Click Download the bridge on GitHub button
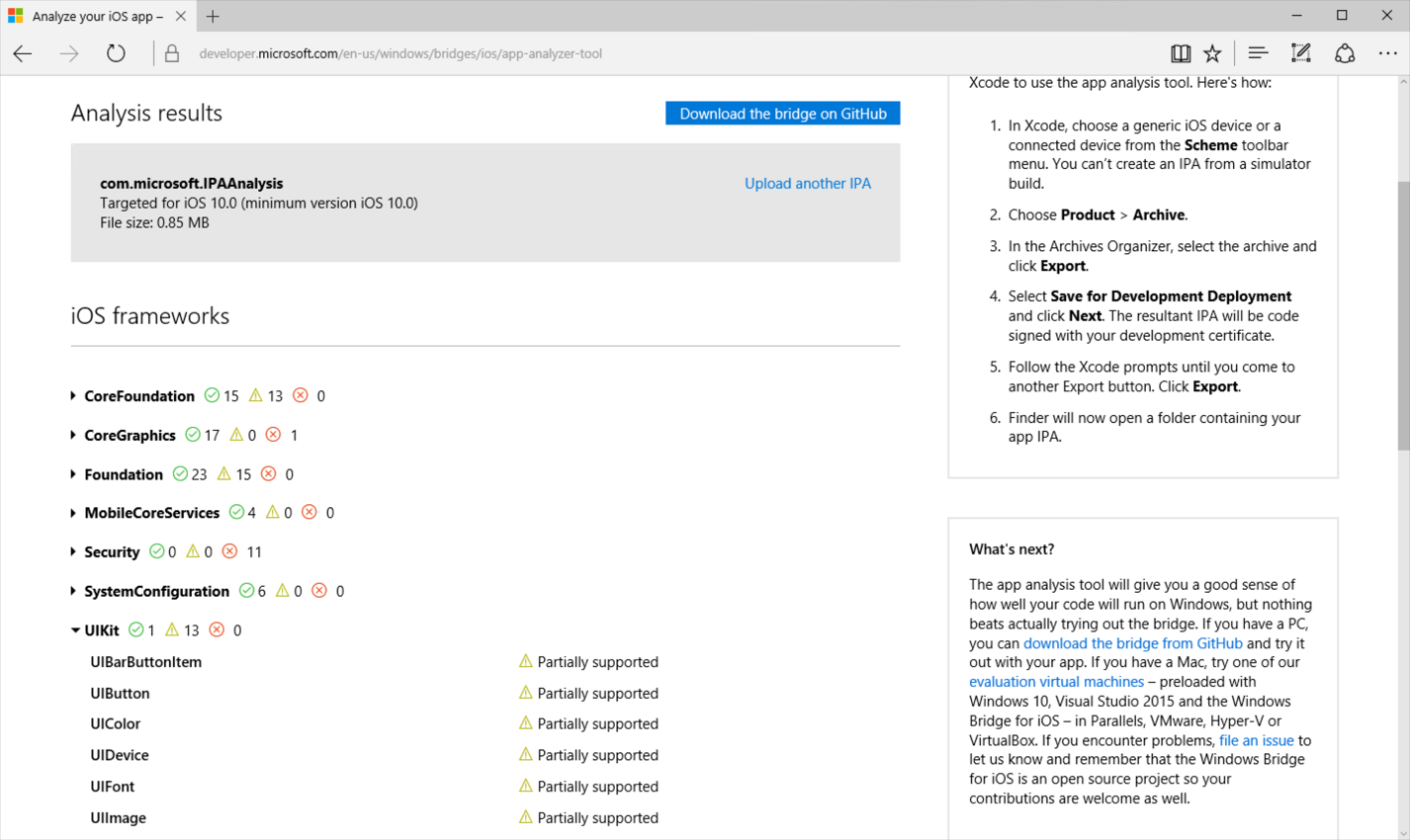Image resolution: width=1410 pixels, height=840 pixels. point(782,114)
